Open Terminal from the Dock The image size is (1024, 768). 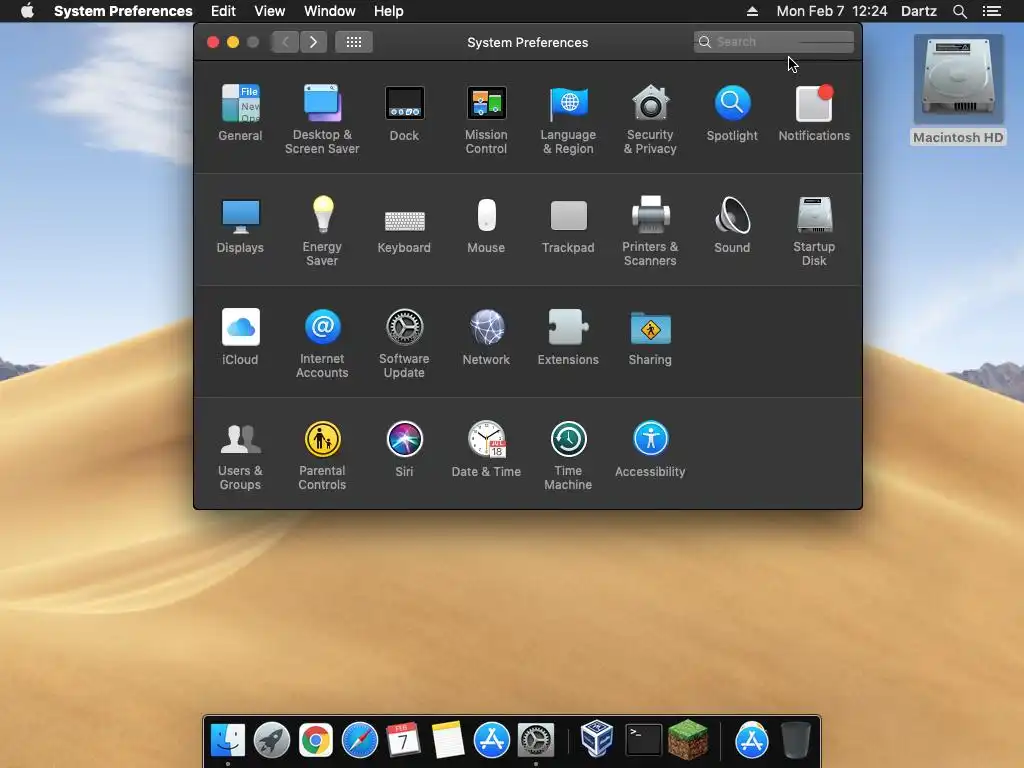(643, 741)
